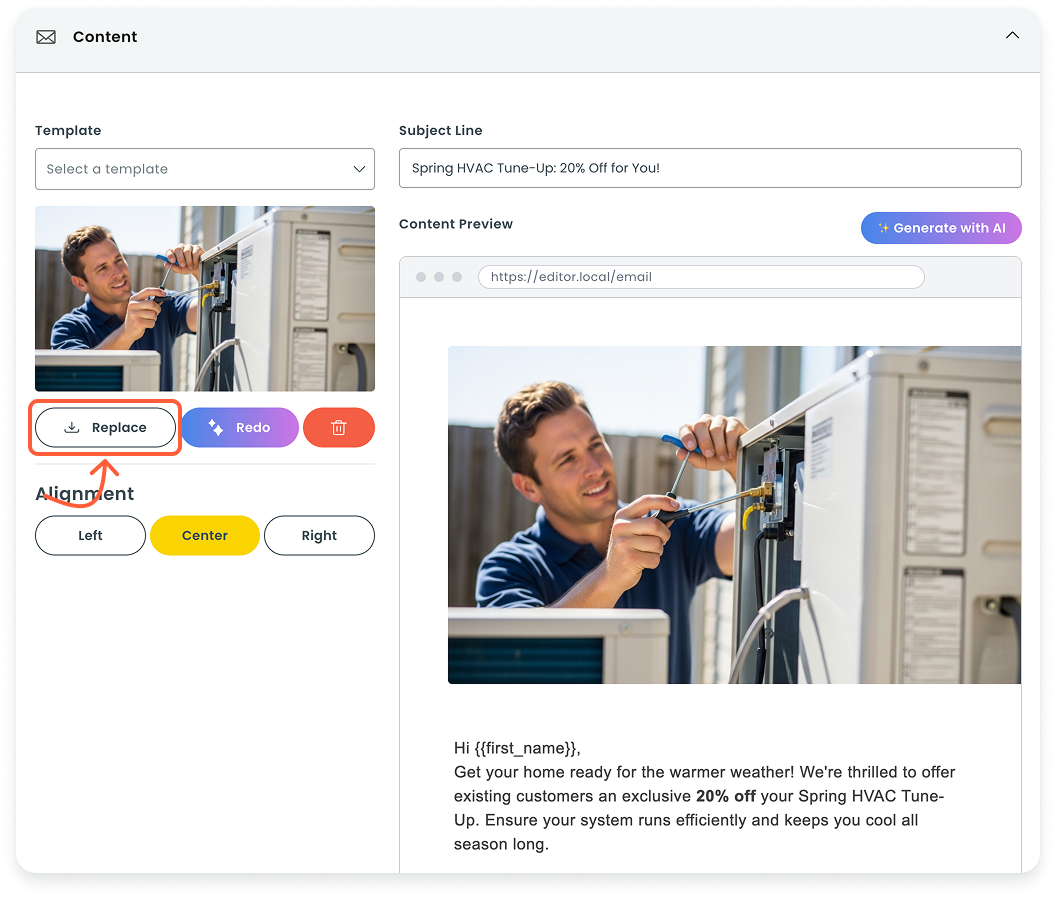Switch alignment to Right
The width and height of the screenshot is (1056, 897).
(319, 536)
